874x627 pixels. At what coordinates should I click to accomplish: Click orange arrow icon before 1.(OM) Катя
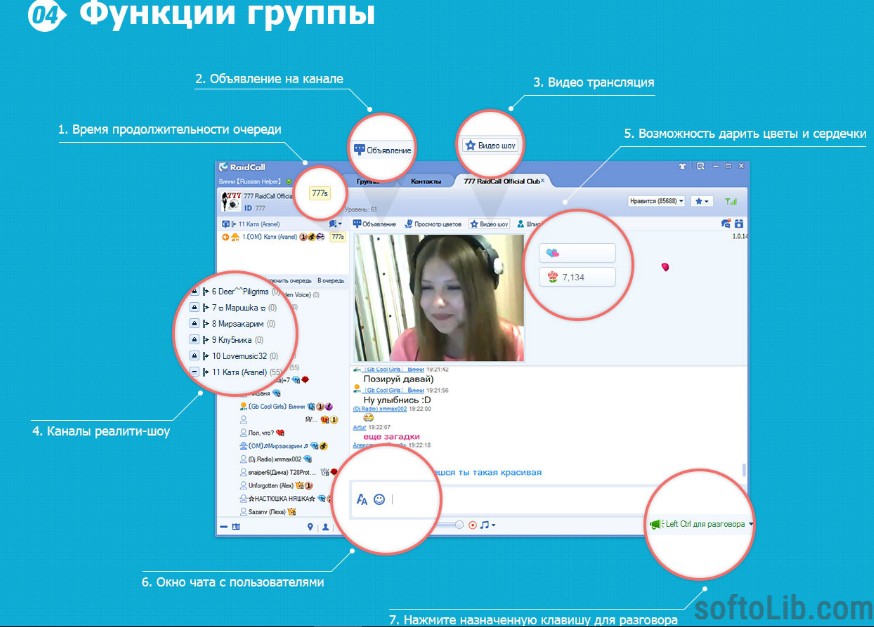tap(226, 237)
